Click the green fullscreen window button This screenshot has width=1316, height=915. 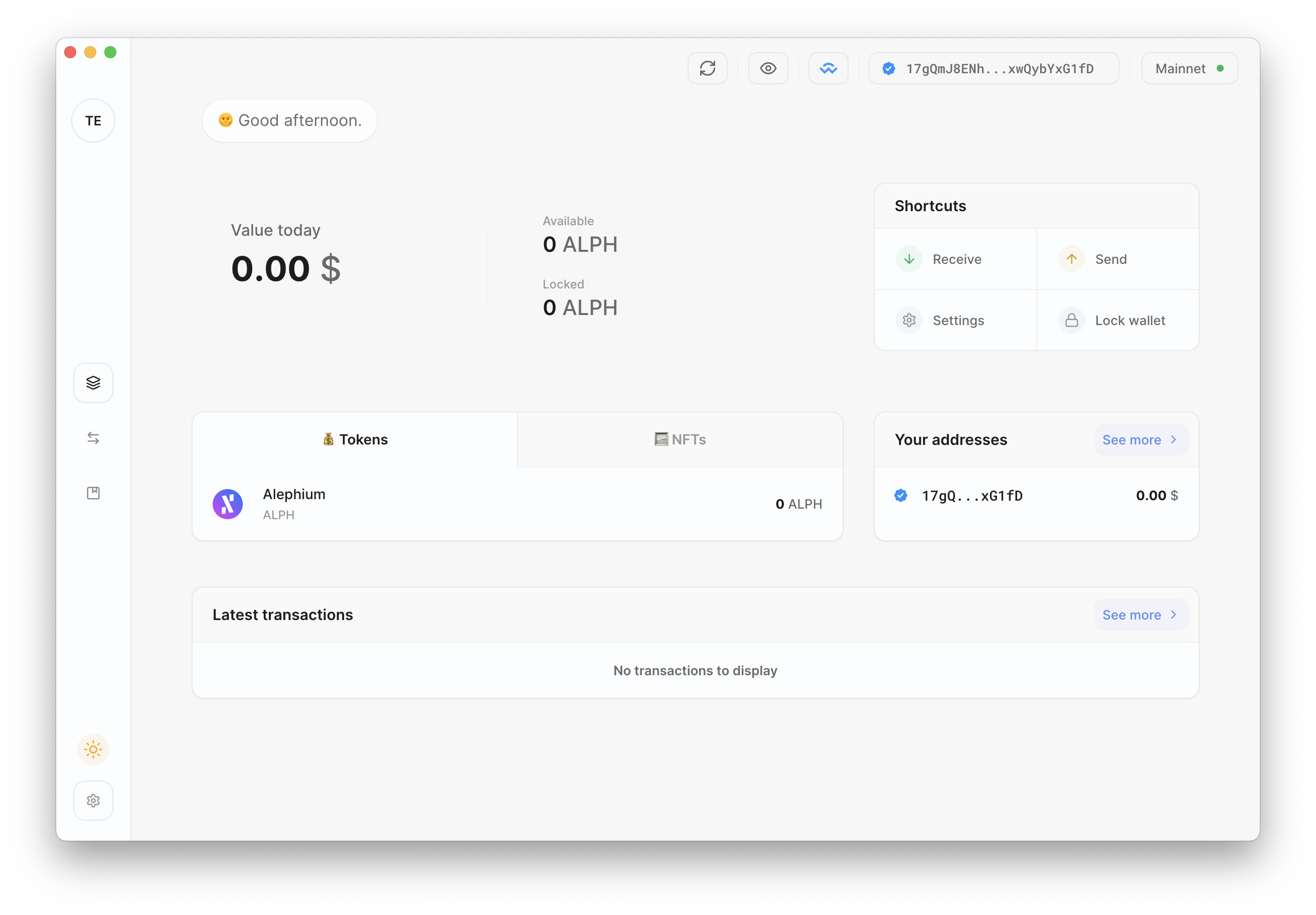(x=110, y=52)
